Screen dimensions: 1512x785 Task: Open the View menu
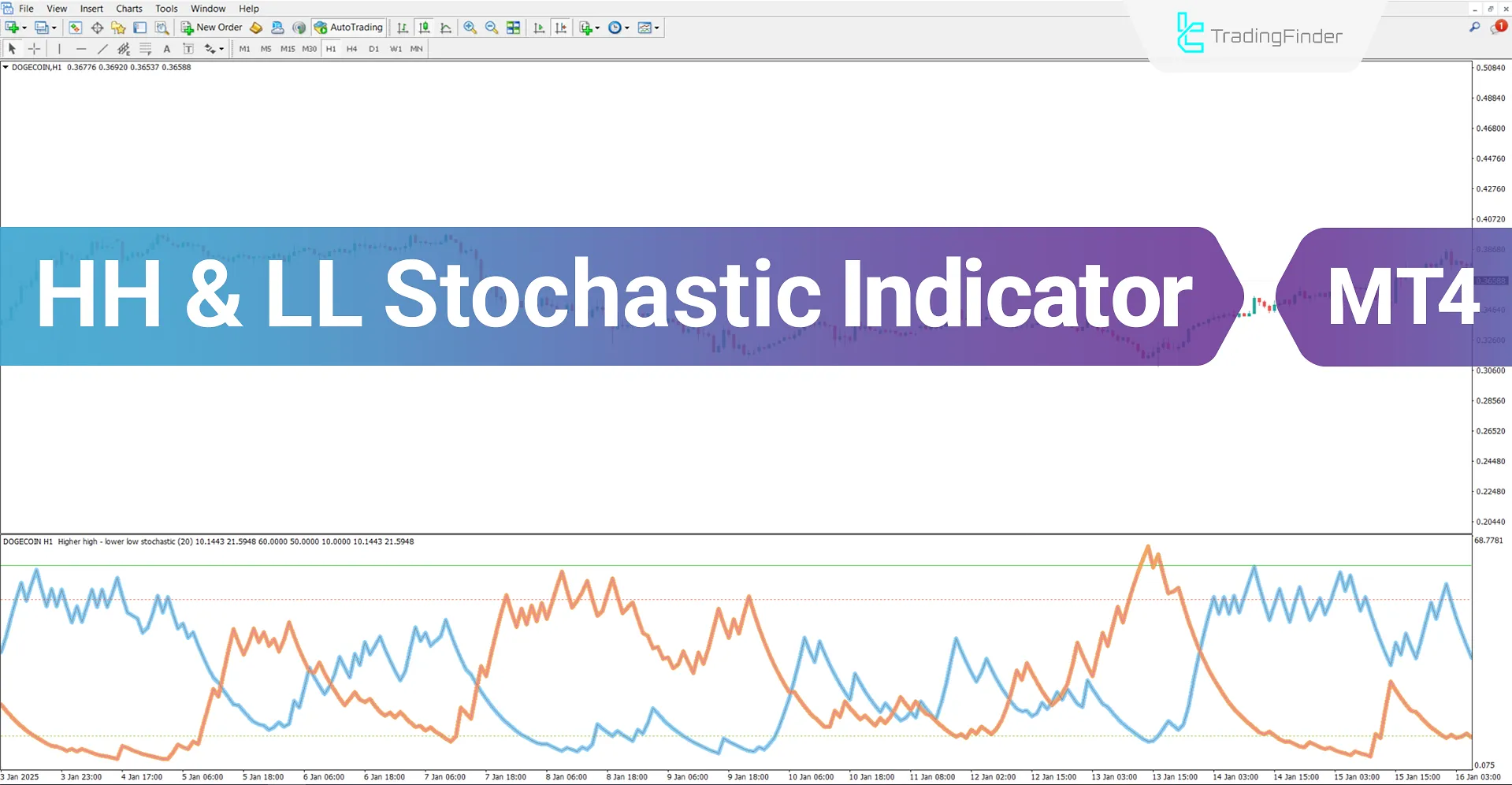click(57, 9)
